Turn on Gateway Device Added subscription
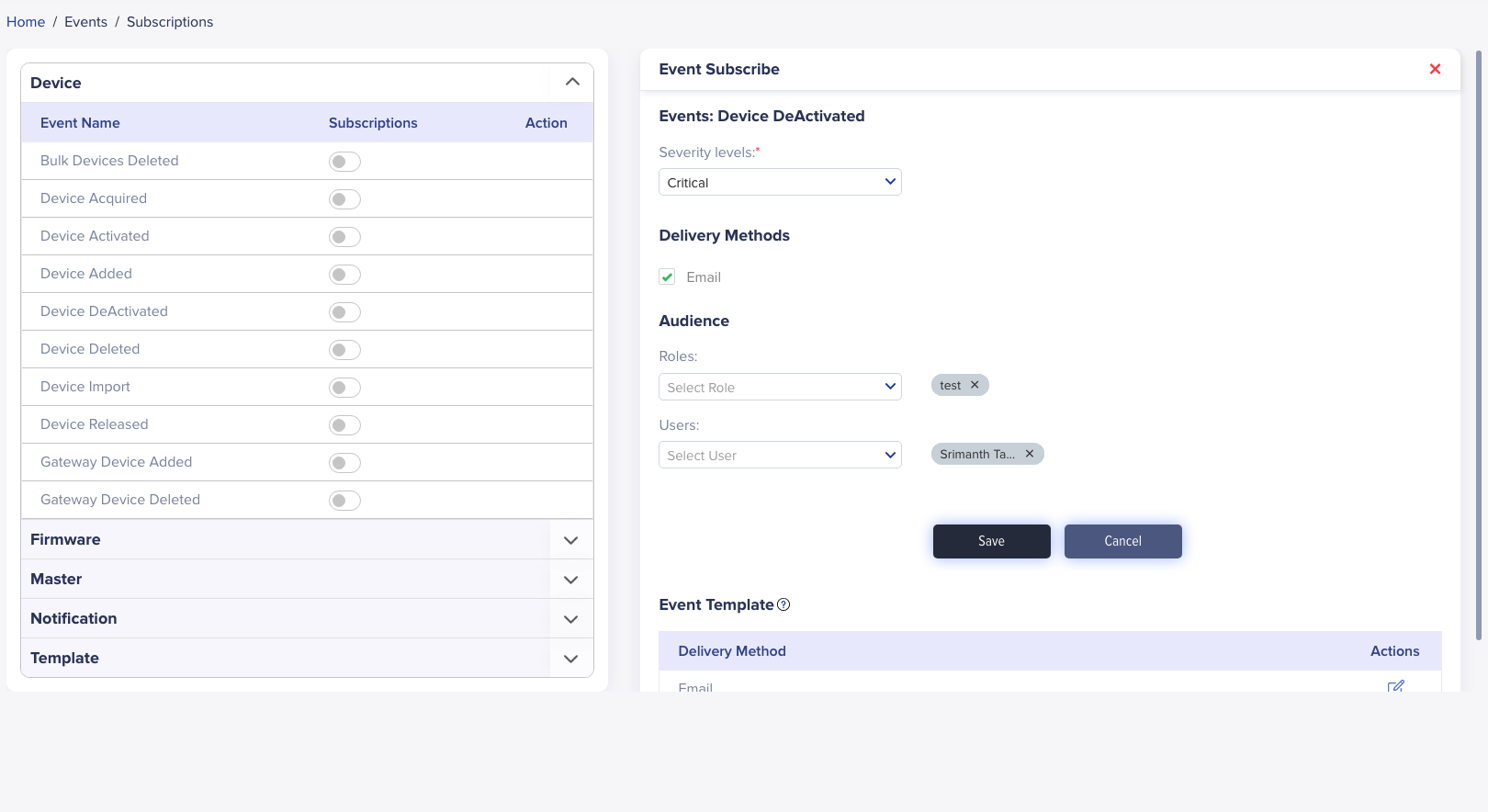The height and width of the screenshot is (812, 1488). (344, 463)
